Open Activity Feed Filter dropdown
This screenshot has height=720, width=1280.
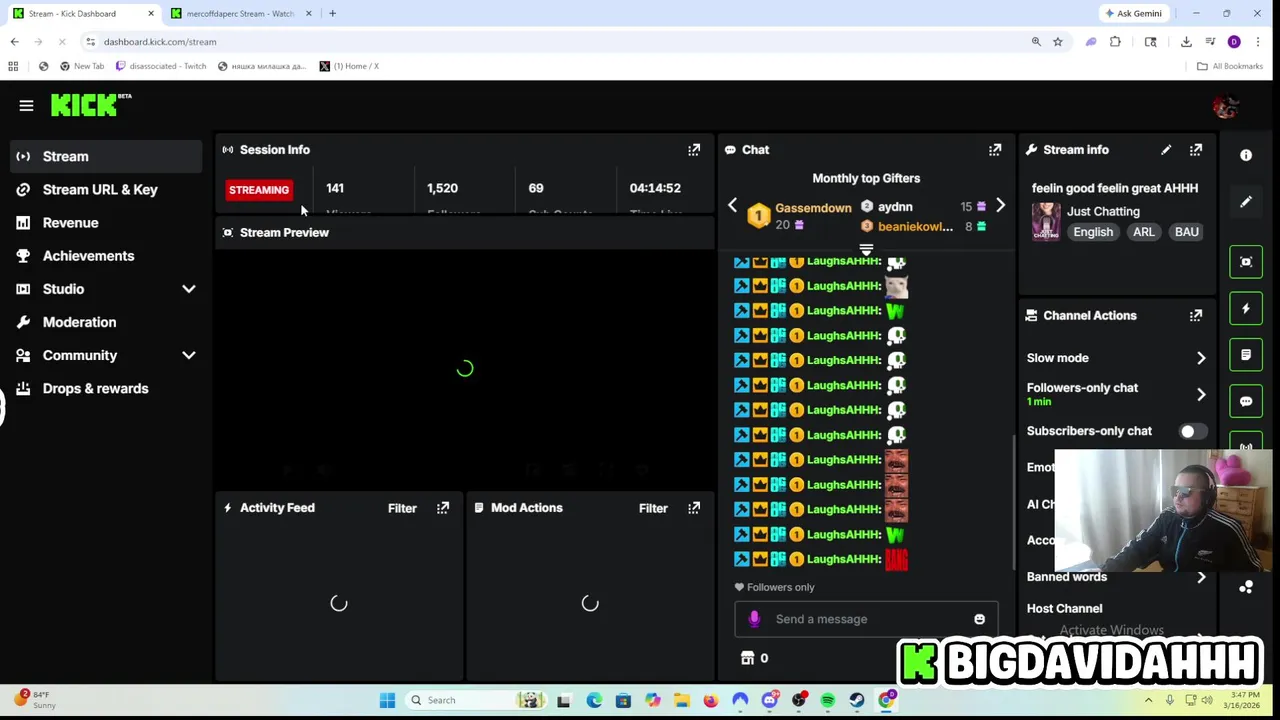tap(402, 508)
